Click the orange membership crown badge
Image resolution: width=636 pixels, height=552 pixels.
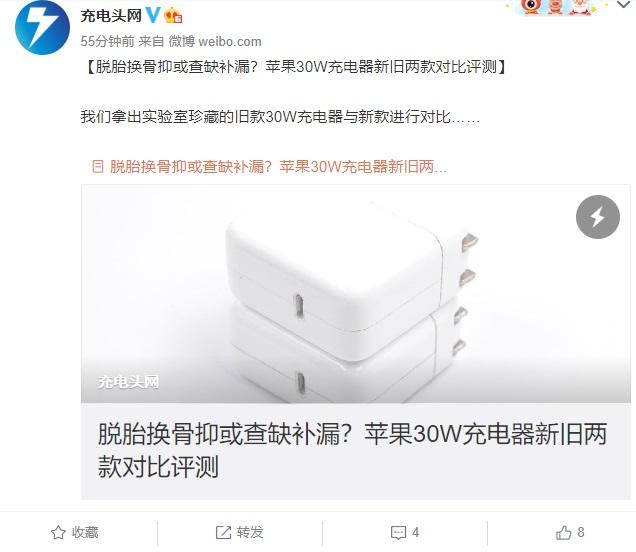(x=173, y=16)
